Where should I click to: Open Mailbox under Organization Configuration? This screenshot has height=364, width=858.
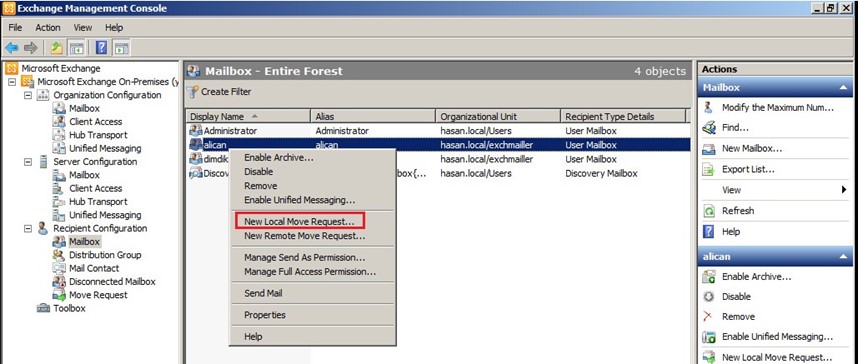[84, 108]
